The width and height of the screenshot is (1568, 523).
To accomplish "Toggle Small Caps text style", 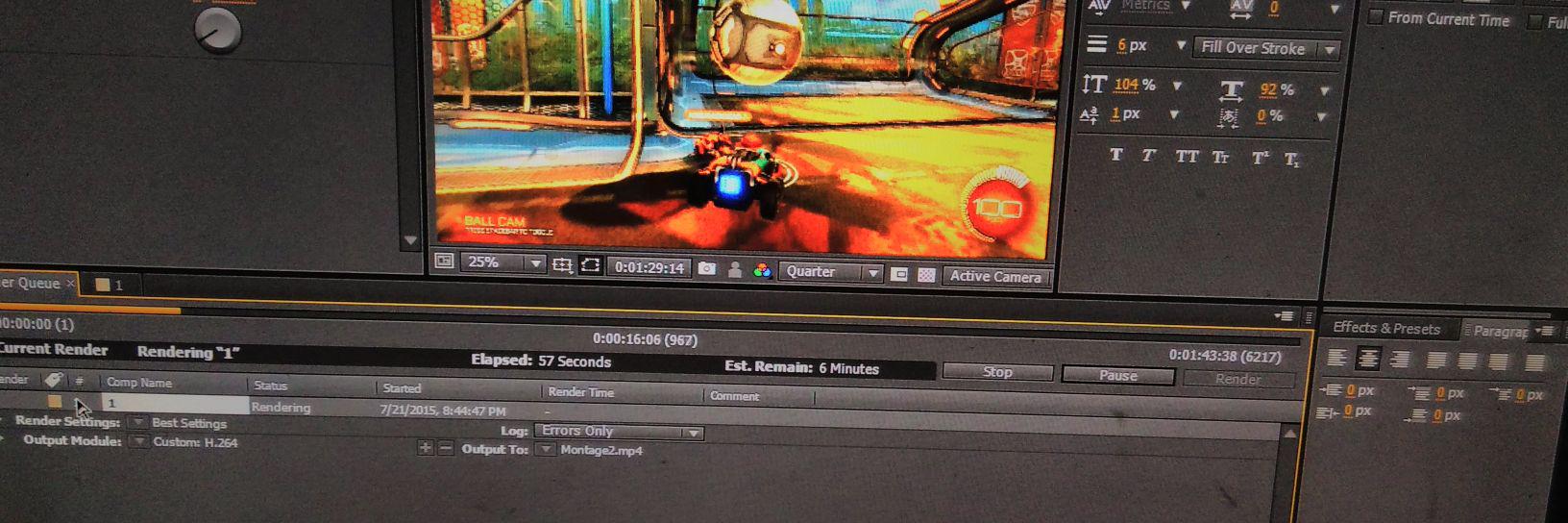I will (x=1220, y=157).
